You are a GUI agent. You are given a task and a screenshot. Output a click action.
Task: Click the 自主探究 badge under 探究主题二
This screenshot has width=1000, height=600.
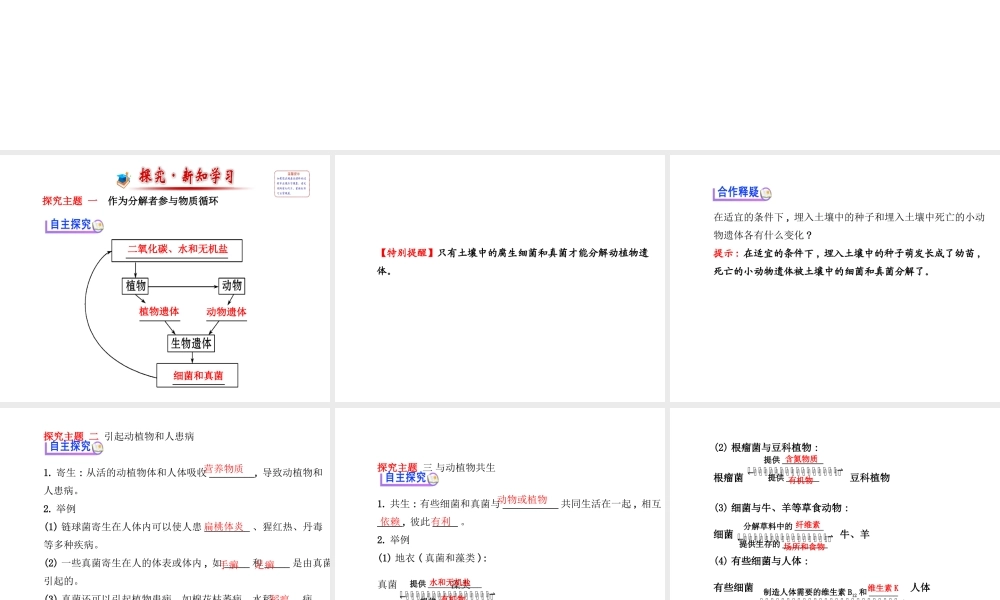click(x=74, y=447)
